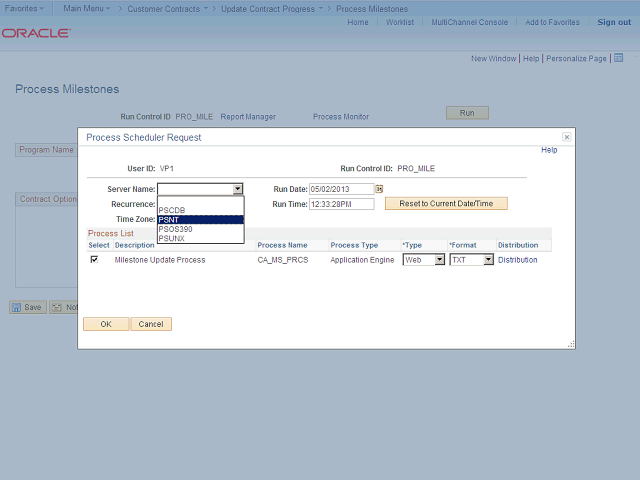Click the OK button

[106, 324]
